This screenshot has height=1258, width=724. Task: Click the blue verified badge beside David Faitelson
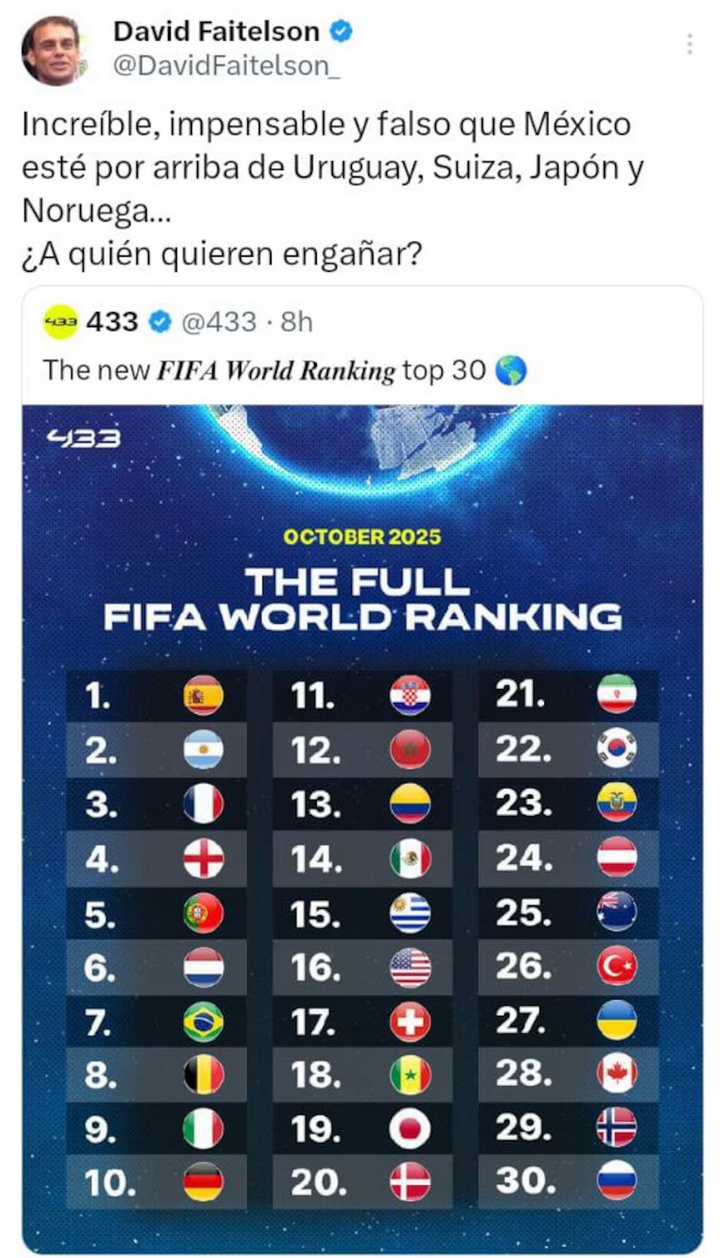coord(341,32)
